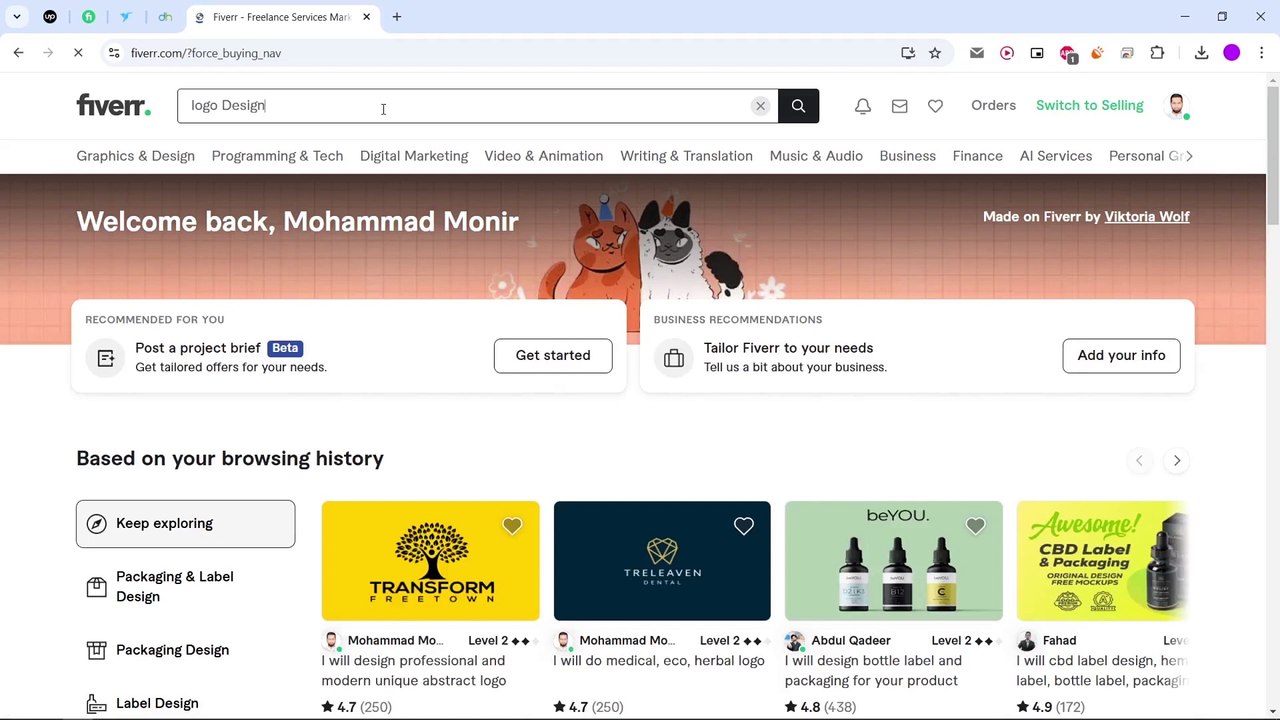Open gig 'I will design professional and modern unique abstract logo'
The width and height of the screenshot is (1280, 720).
[x=414, y=670]
